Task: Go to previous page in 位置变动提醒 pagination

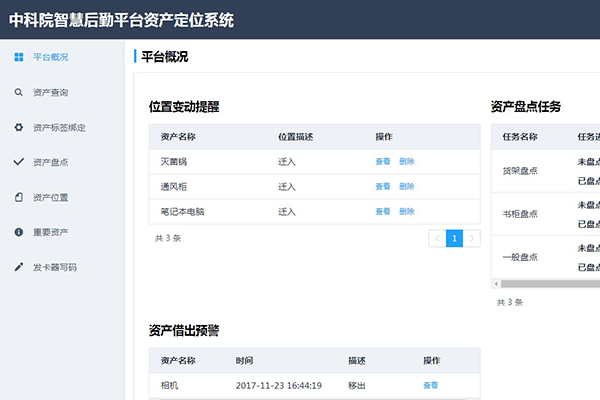Action: pos(437,238)
